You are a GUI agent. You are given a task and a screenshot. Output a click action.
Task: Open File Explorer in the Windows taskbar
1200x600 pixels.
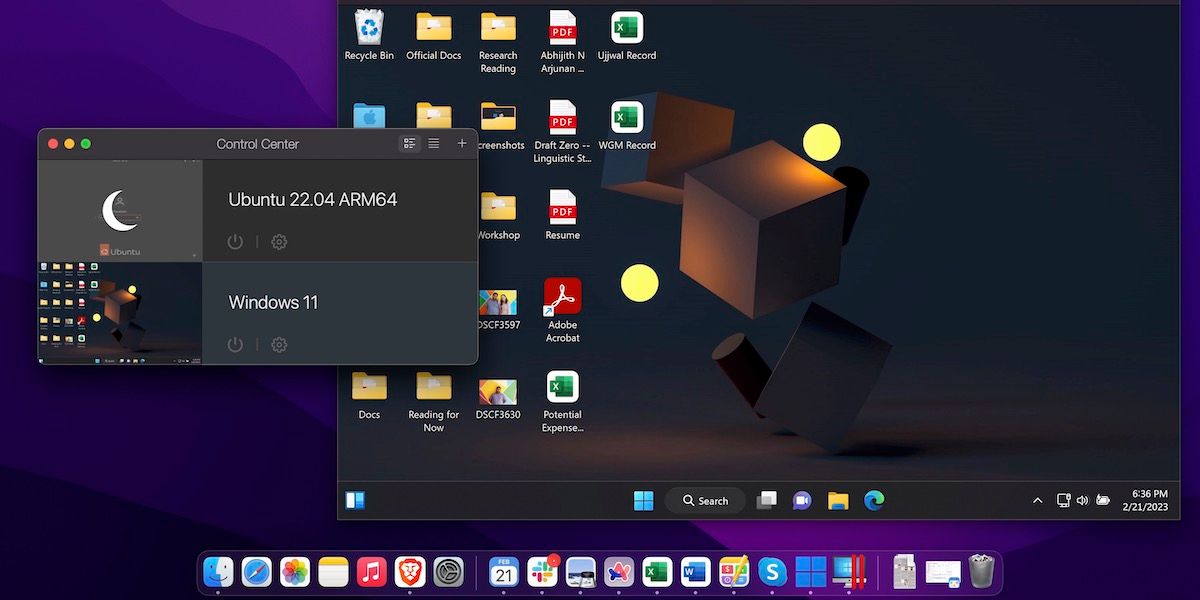pos(838,500)
